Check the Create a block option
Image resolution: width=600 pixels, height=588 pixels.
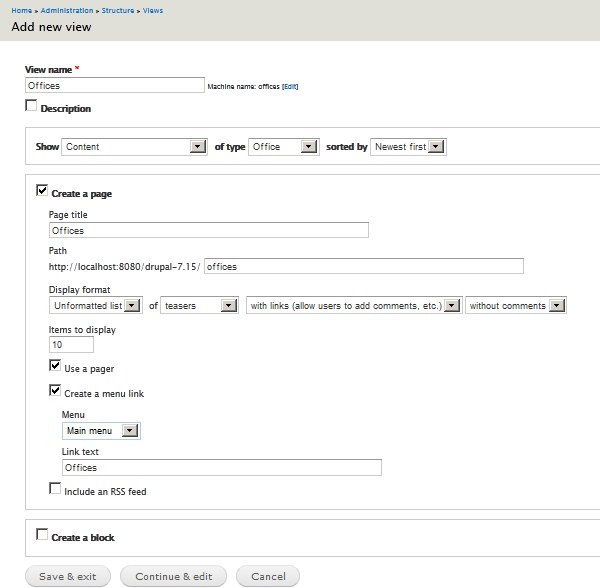coord(42,534)
